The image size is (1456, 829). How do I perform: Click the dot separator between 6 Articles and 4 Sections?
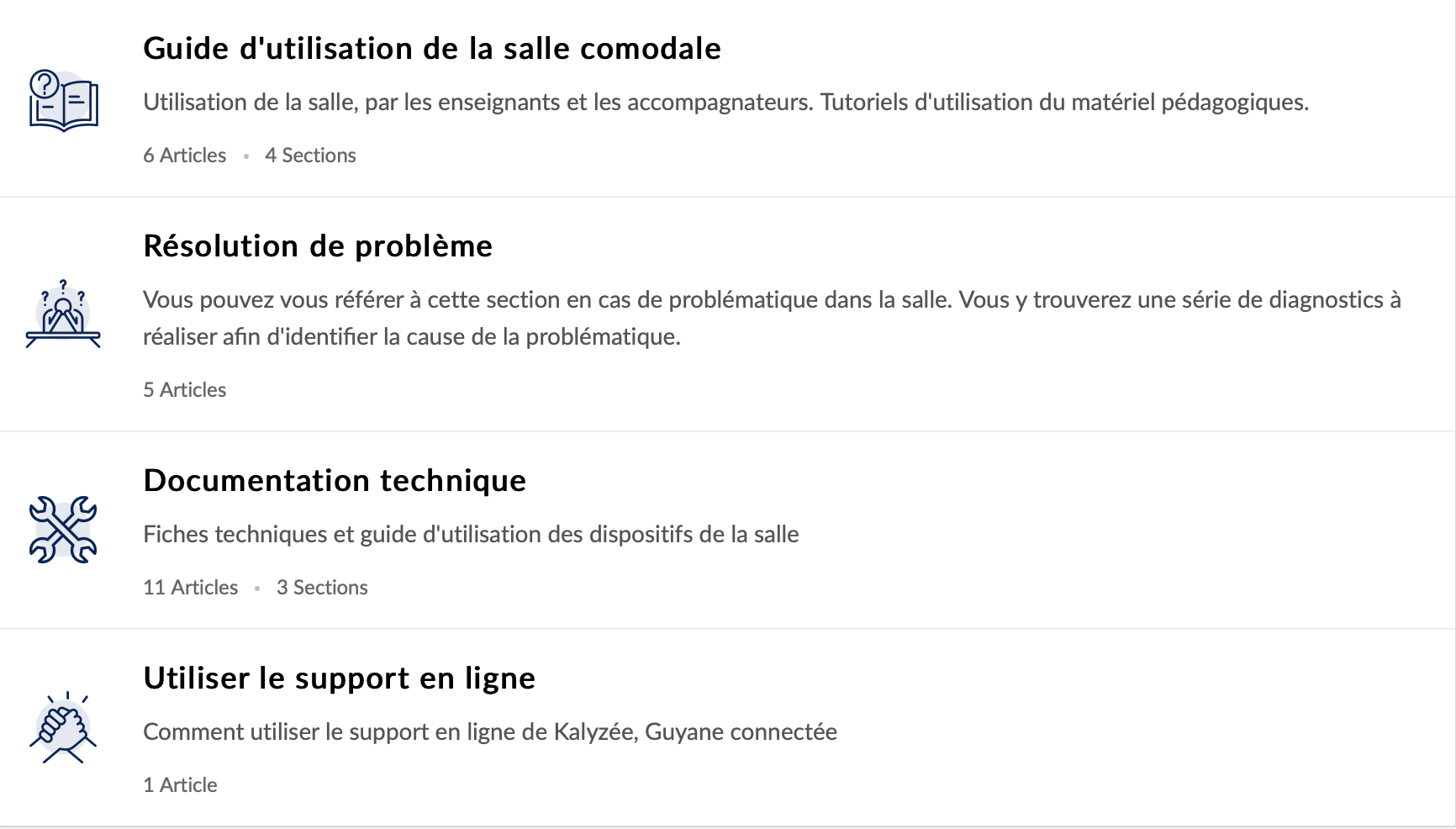pos(245,156)
